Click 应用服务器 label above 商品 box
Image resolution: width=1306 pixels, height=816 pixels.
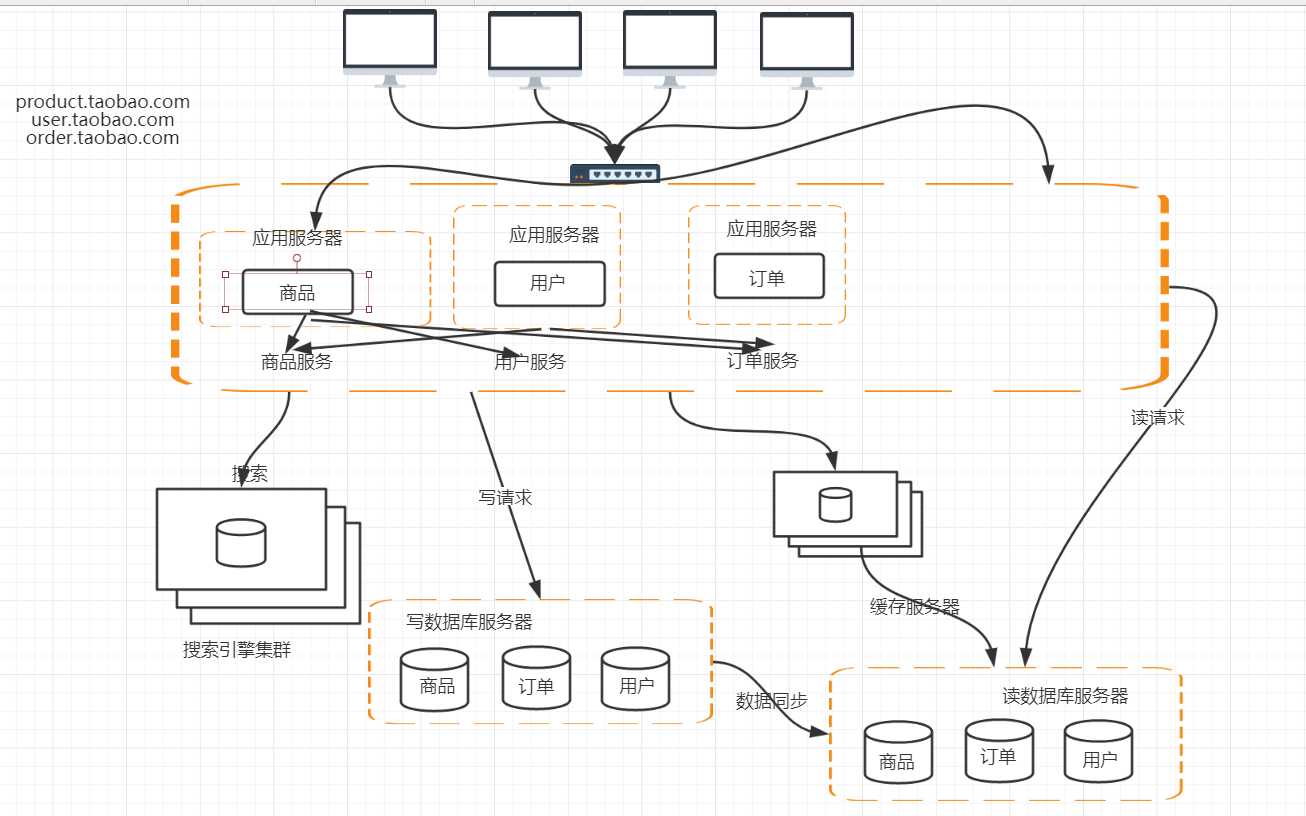(297, 238)
